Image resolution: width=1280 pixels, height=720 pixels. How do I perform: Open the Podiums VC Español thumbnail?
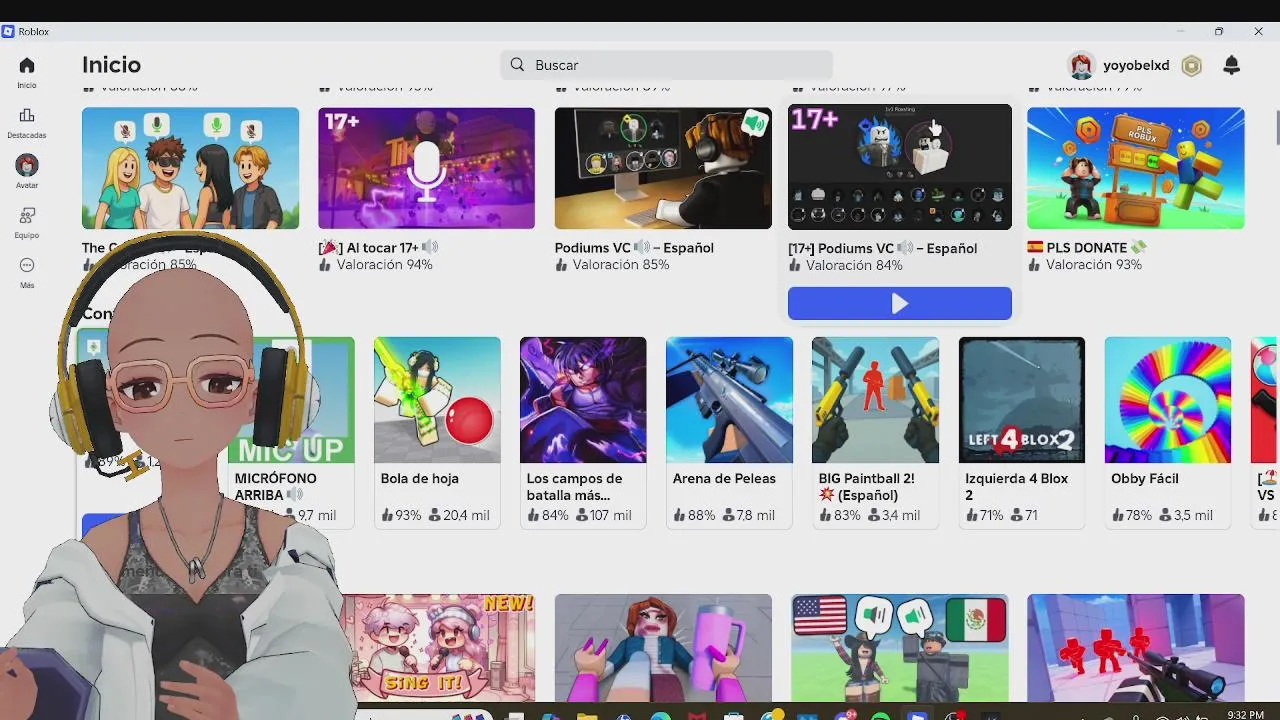point(663,168)
